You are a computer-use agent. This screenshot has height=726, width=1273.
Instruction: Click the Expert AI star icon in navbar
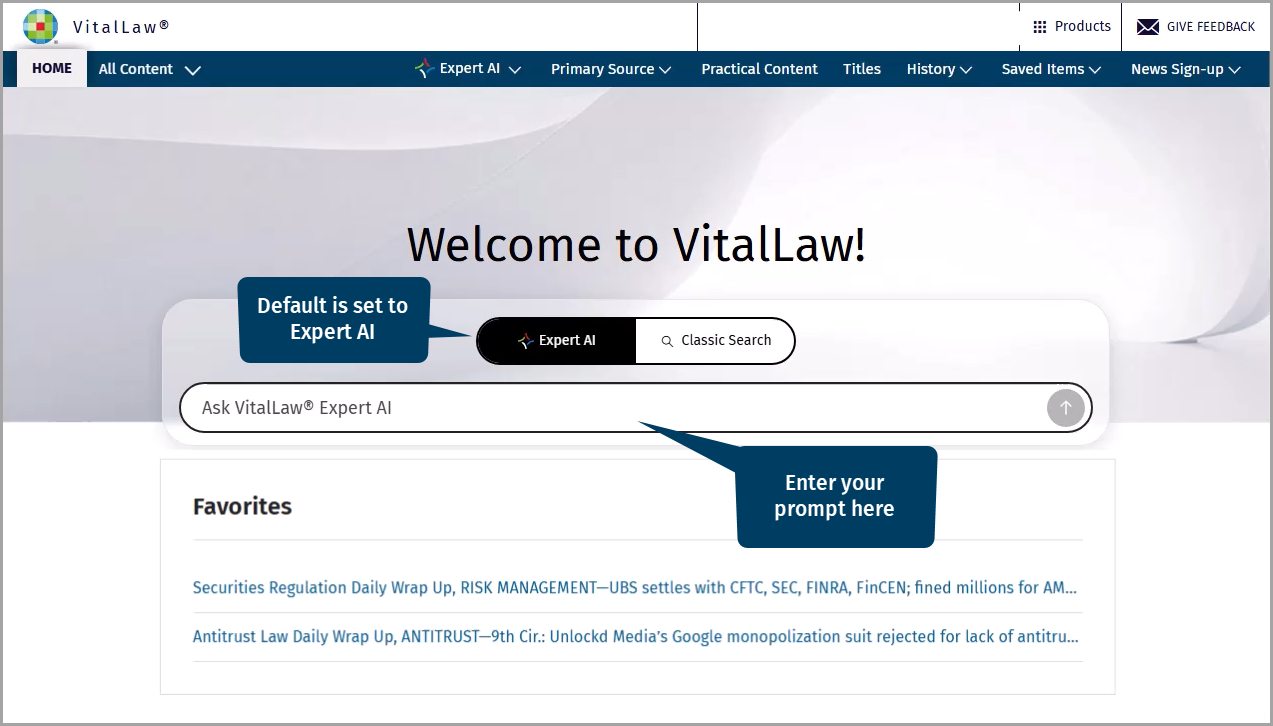click(x=424, y=69)
